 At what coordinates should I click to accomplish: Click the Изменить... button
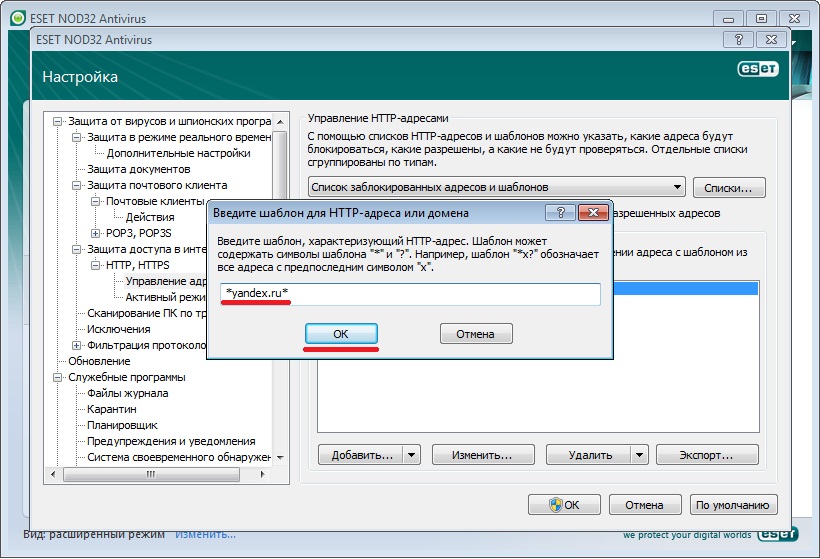pos(483,455)
